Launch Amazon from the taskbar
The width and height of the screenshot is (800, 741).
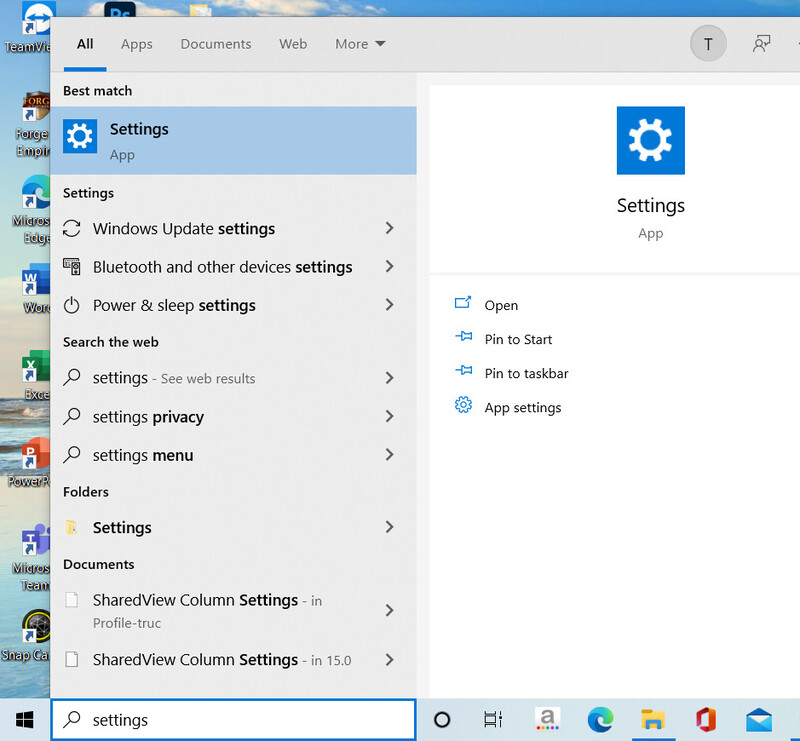click(x=547, y=719)
